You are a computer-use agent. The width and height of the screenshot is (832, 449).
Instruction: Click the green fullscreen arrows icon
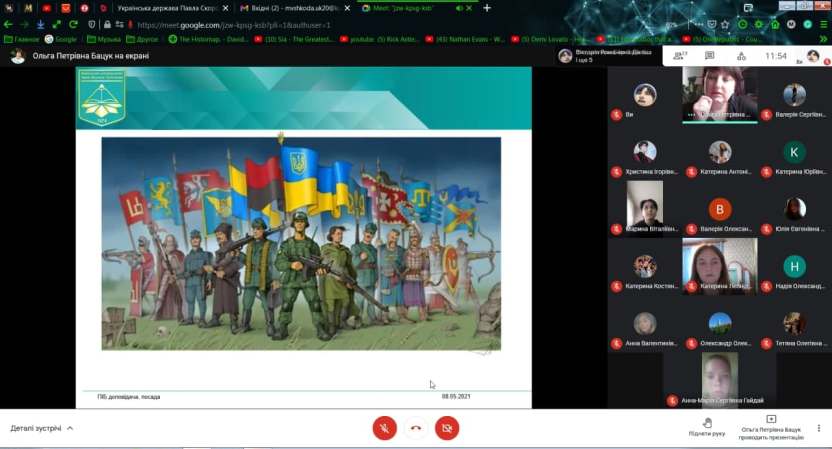[x=57, y=24]
